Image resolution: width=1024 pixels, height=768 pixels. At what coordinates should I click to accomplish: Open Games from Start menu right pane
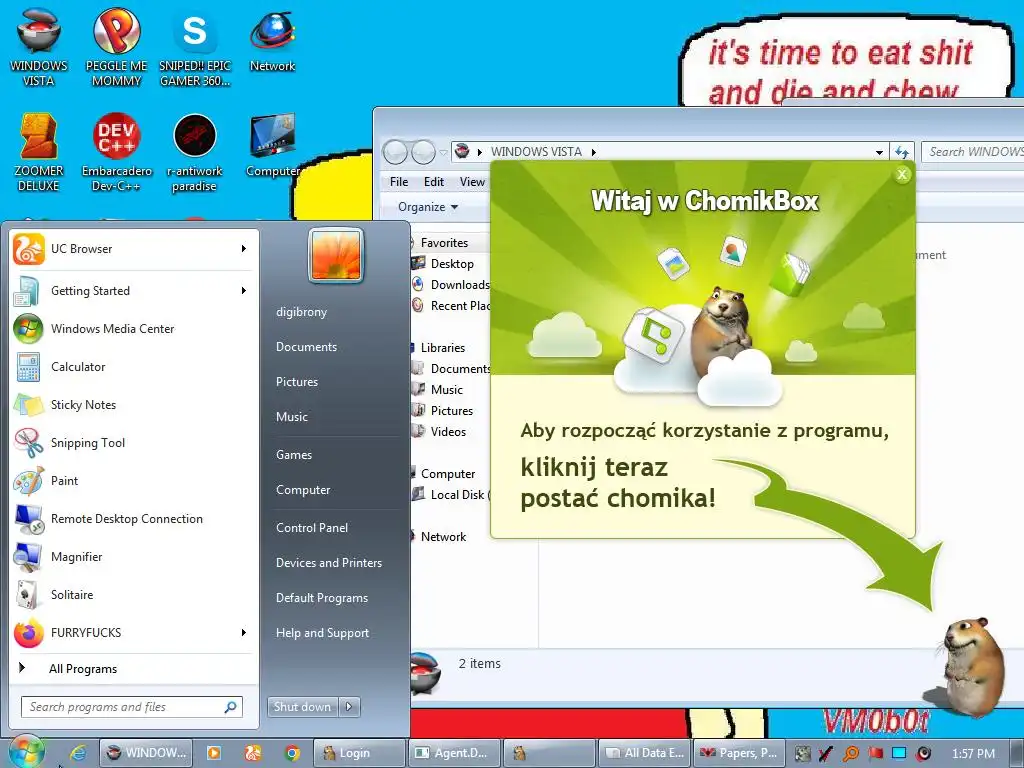(294, 455)
